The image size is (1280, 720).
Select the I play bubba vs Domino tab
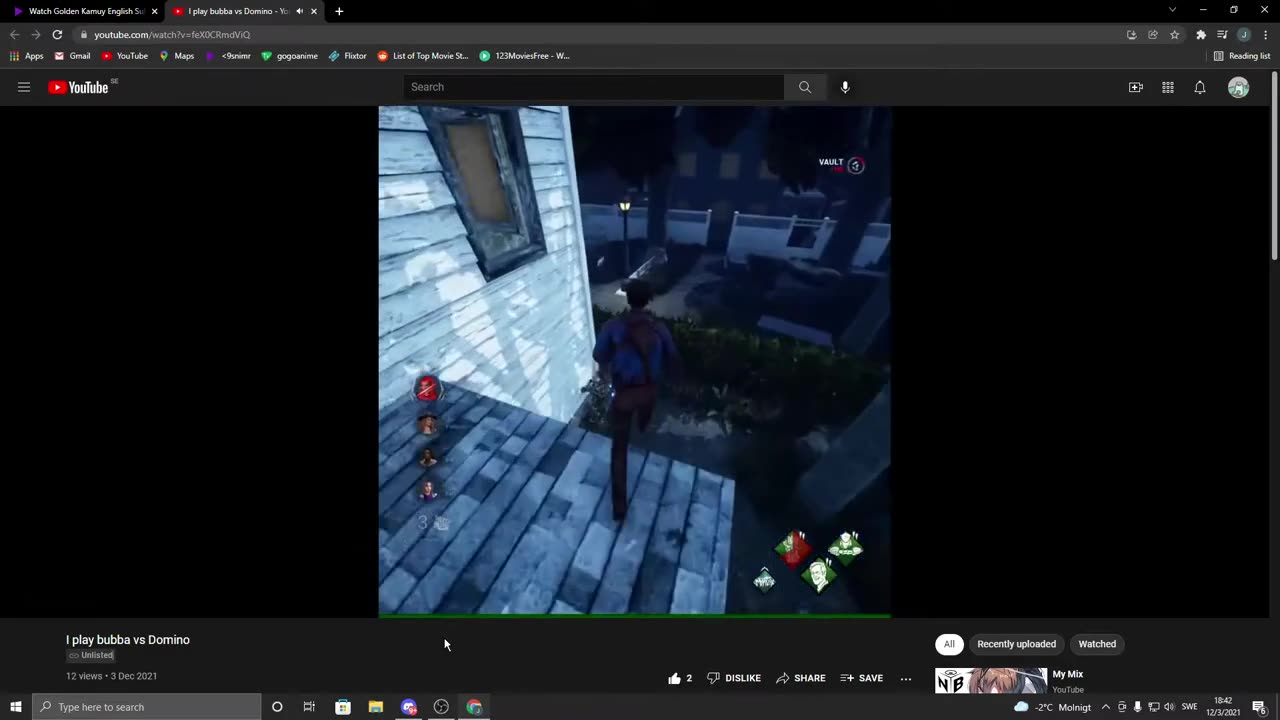236,11
